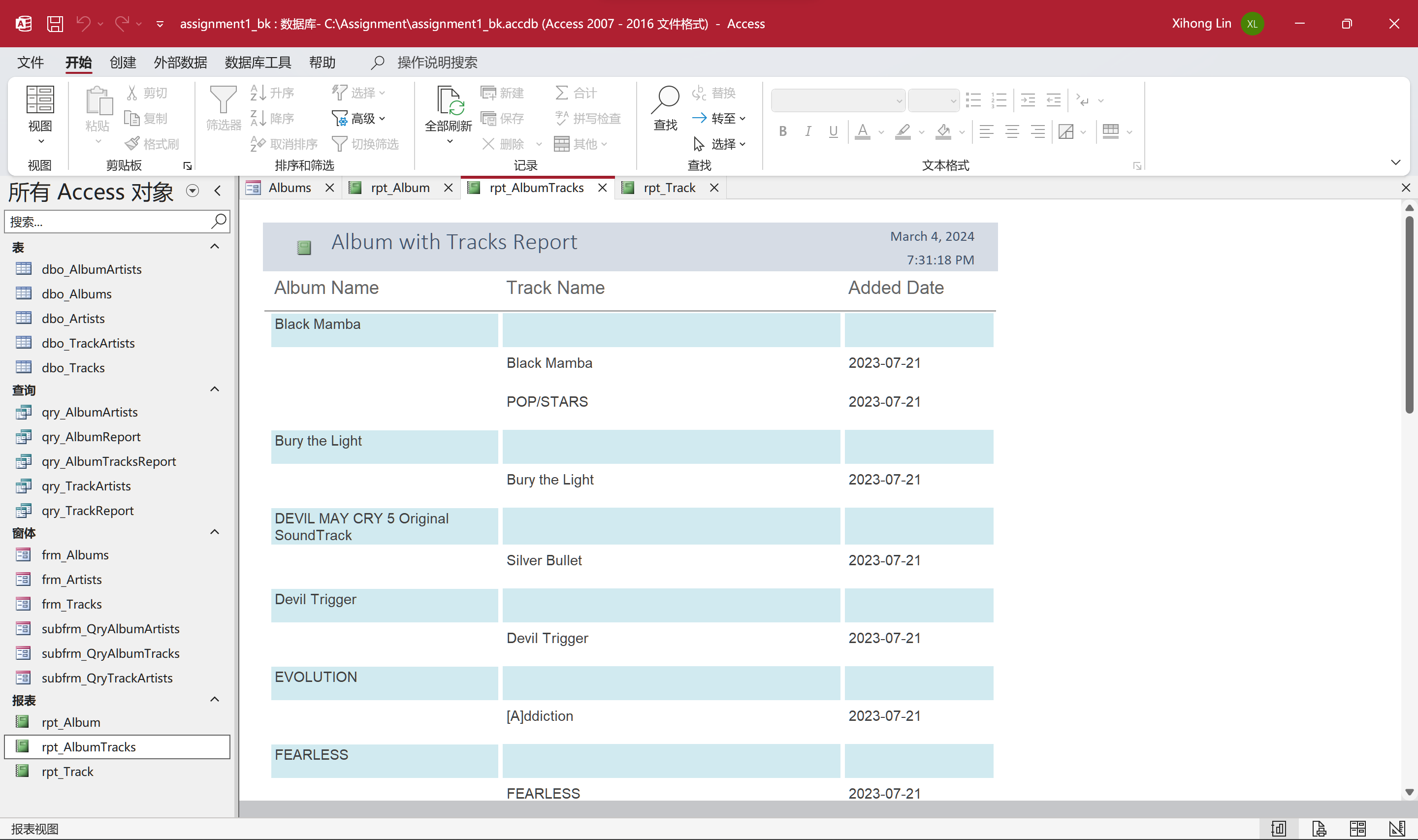Click 拼写检查 spelling check icon

tap(561, 118)
